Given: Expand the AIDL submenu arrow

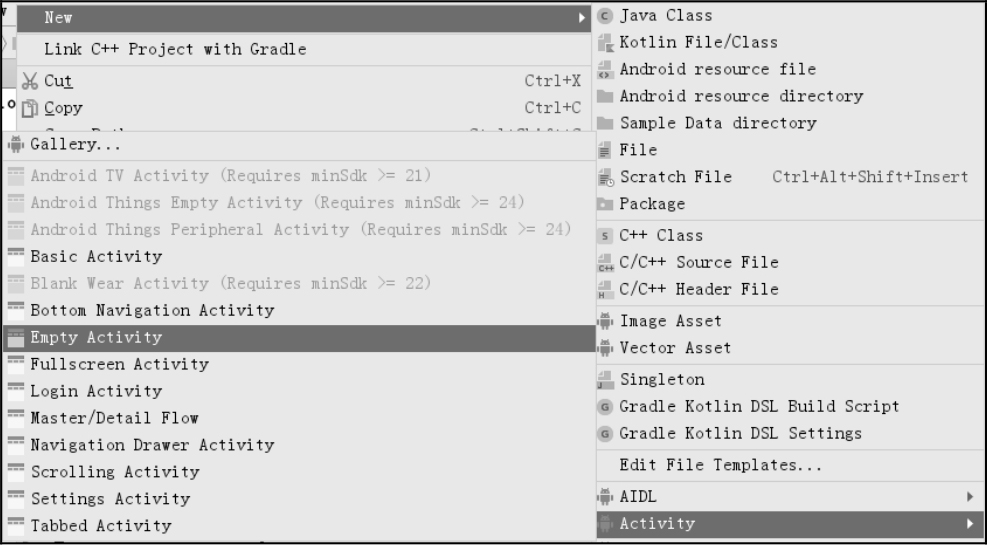Looking at the screenshot, I should 970,496.
